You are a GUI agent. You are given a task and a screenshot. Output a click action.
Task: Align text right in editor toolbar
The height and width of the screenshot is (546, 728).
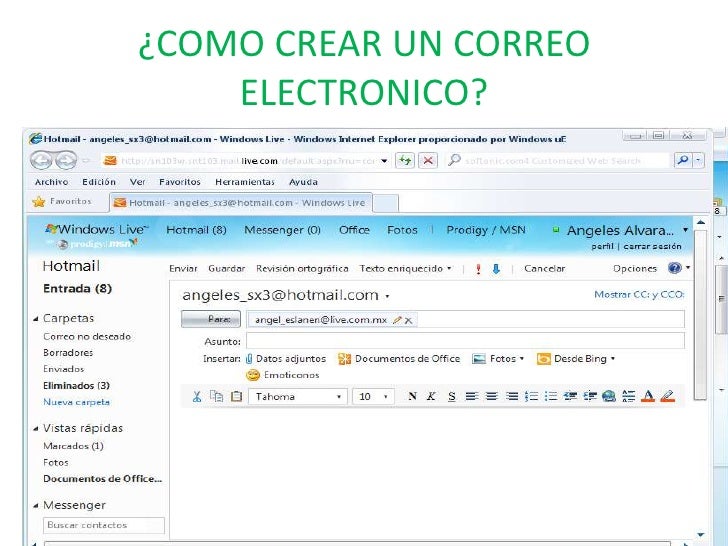pos(512,396)
